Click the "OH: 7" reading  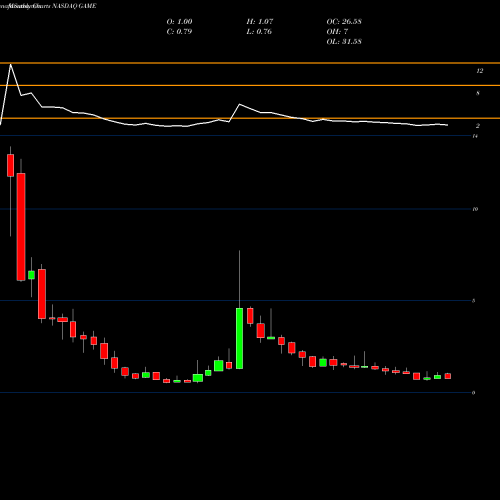click(337, 32)
